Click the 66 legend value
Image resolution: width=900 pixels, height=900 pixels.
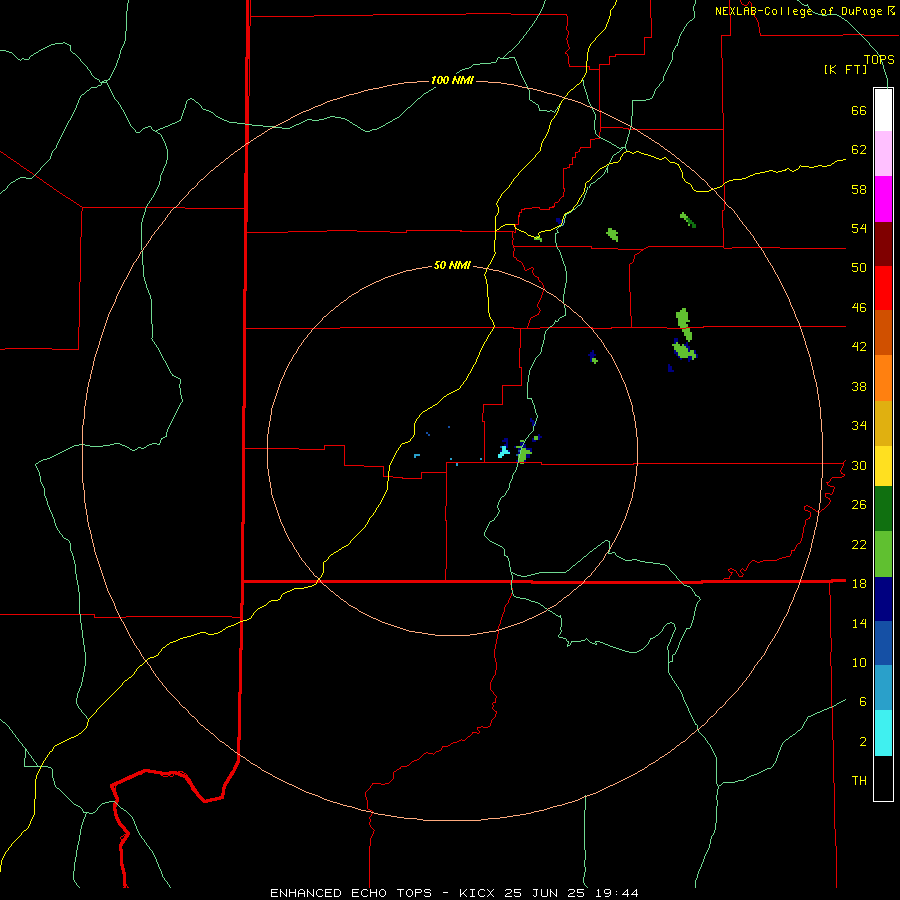point(859,111)
